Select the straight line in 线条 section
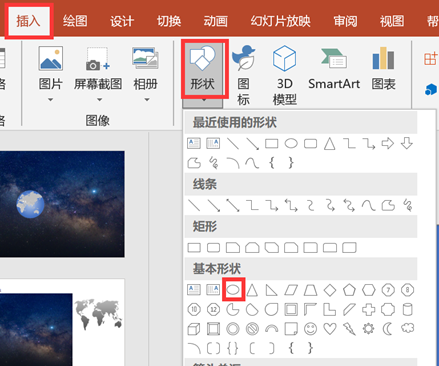439x366 pixels. (x=194, y=205)
